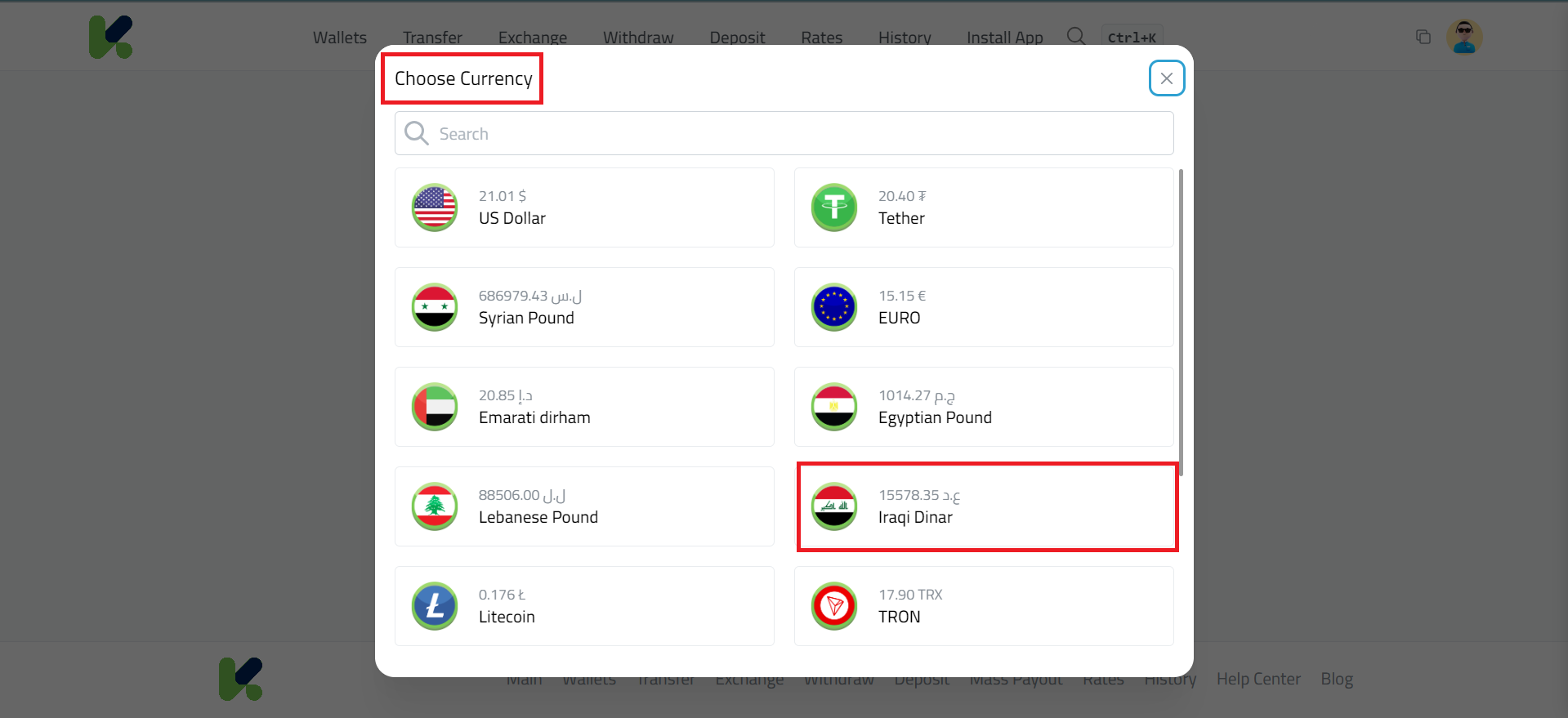Click the 1014.27 balance text

click(917, 395)
